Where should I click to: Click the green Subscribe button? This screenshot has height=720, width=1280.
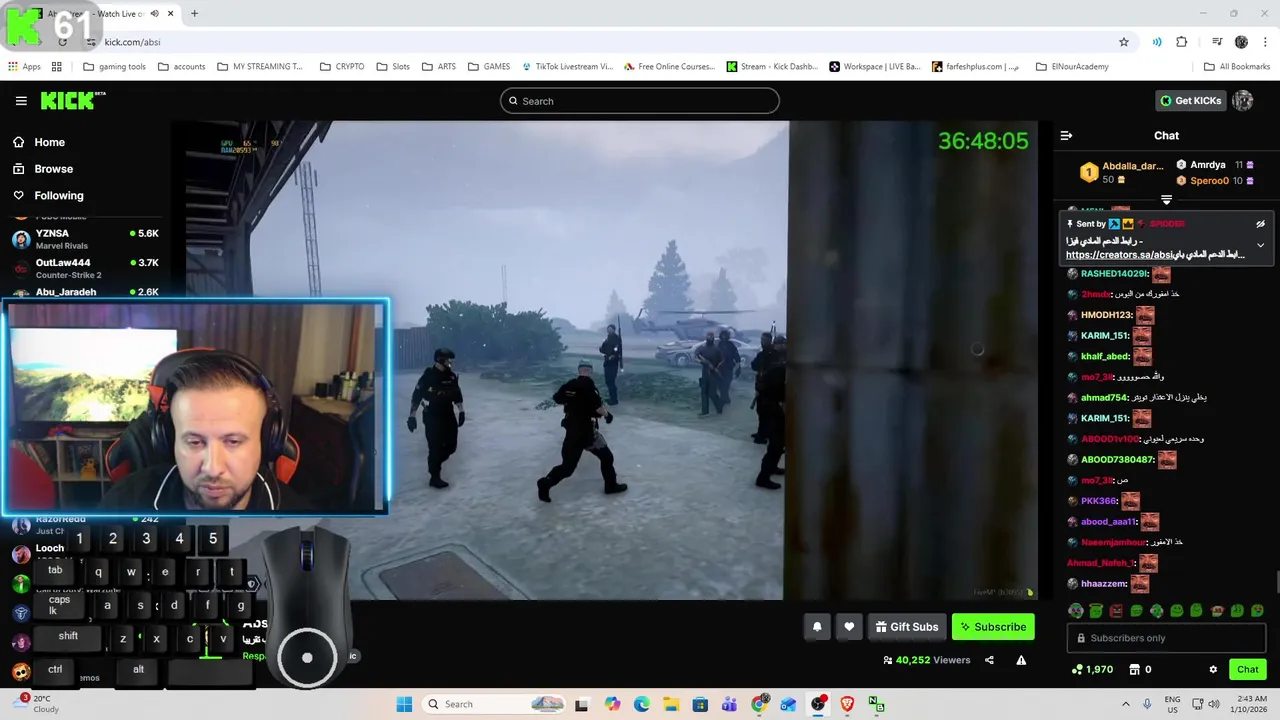[993, 627]
